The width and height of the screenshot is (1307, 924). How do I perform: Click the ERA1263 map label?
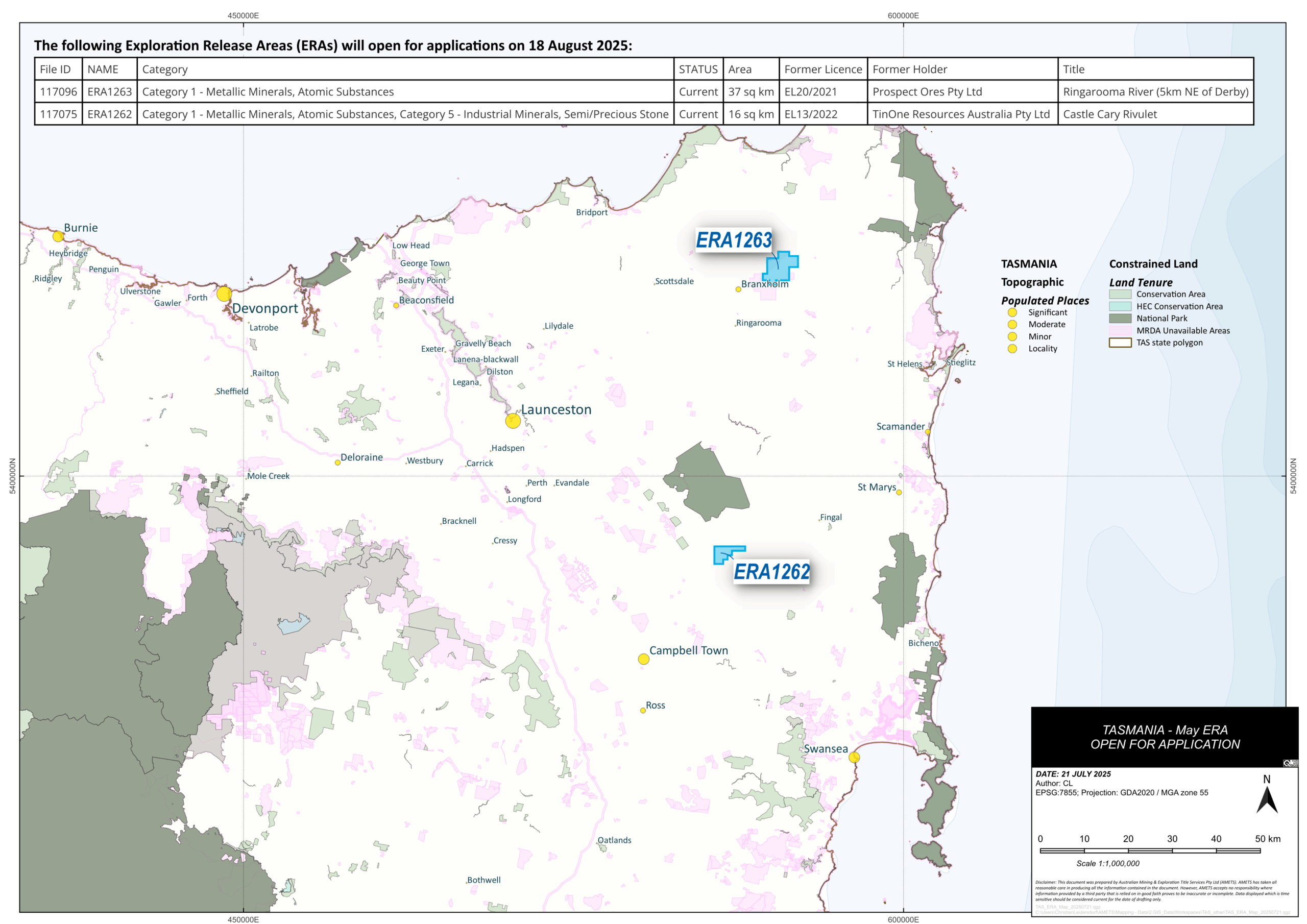(733, 240)
